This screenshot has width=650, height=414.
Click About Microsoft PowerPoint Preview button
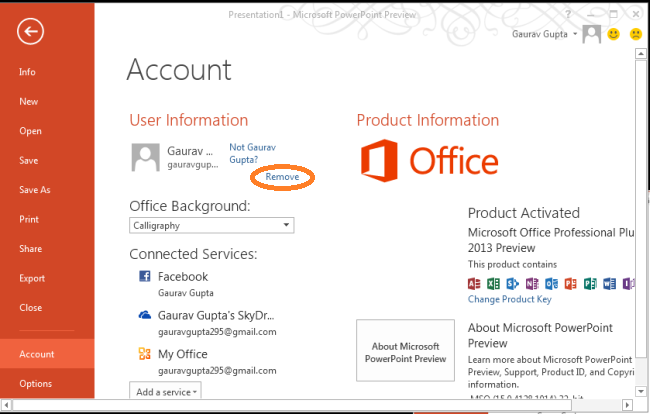coord(405,350)
